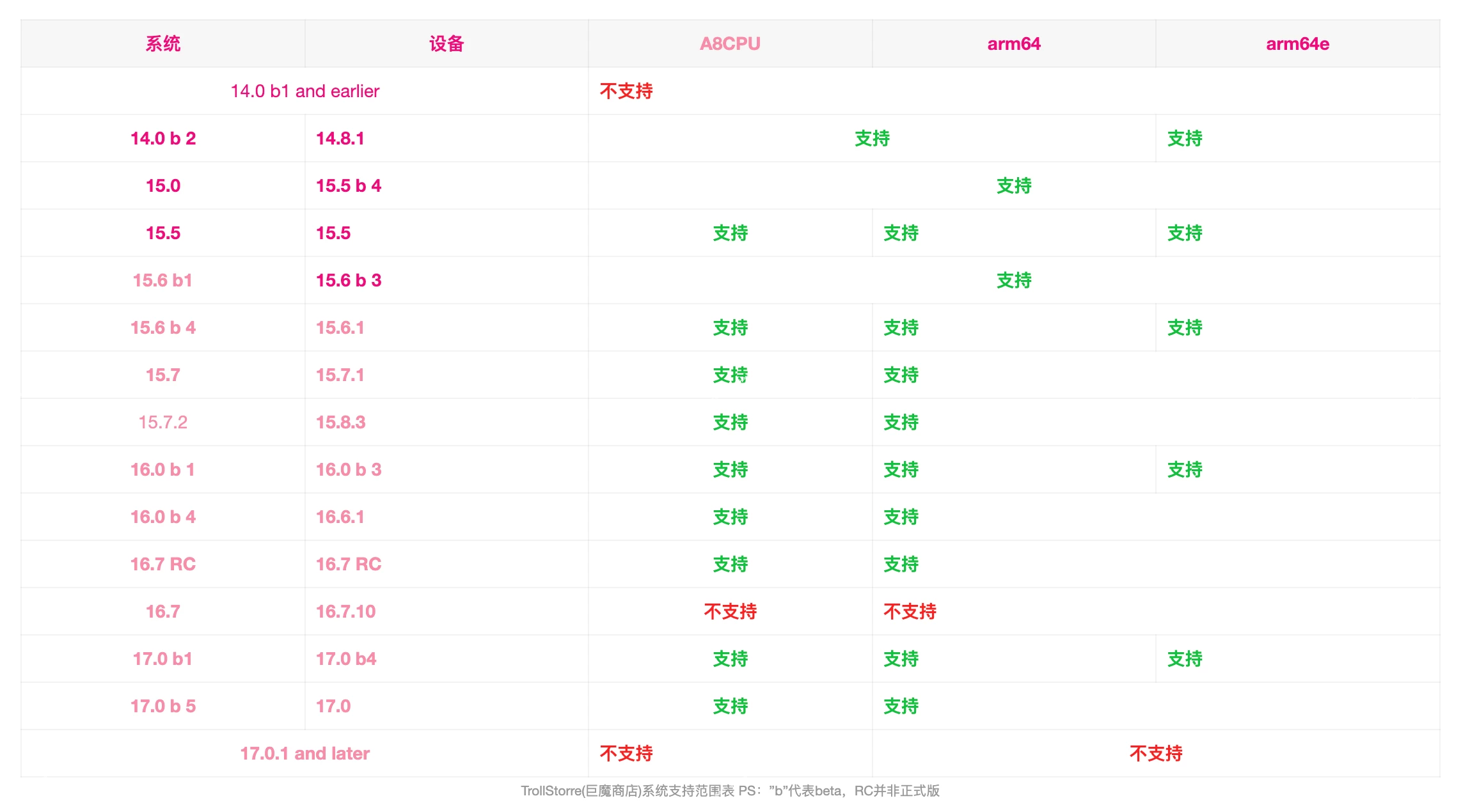Select the 16.7 RC system version cell

point(162,564)
